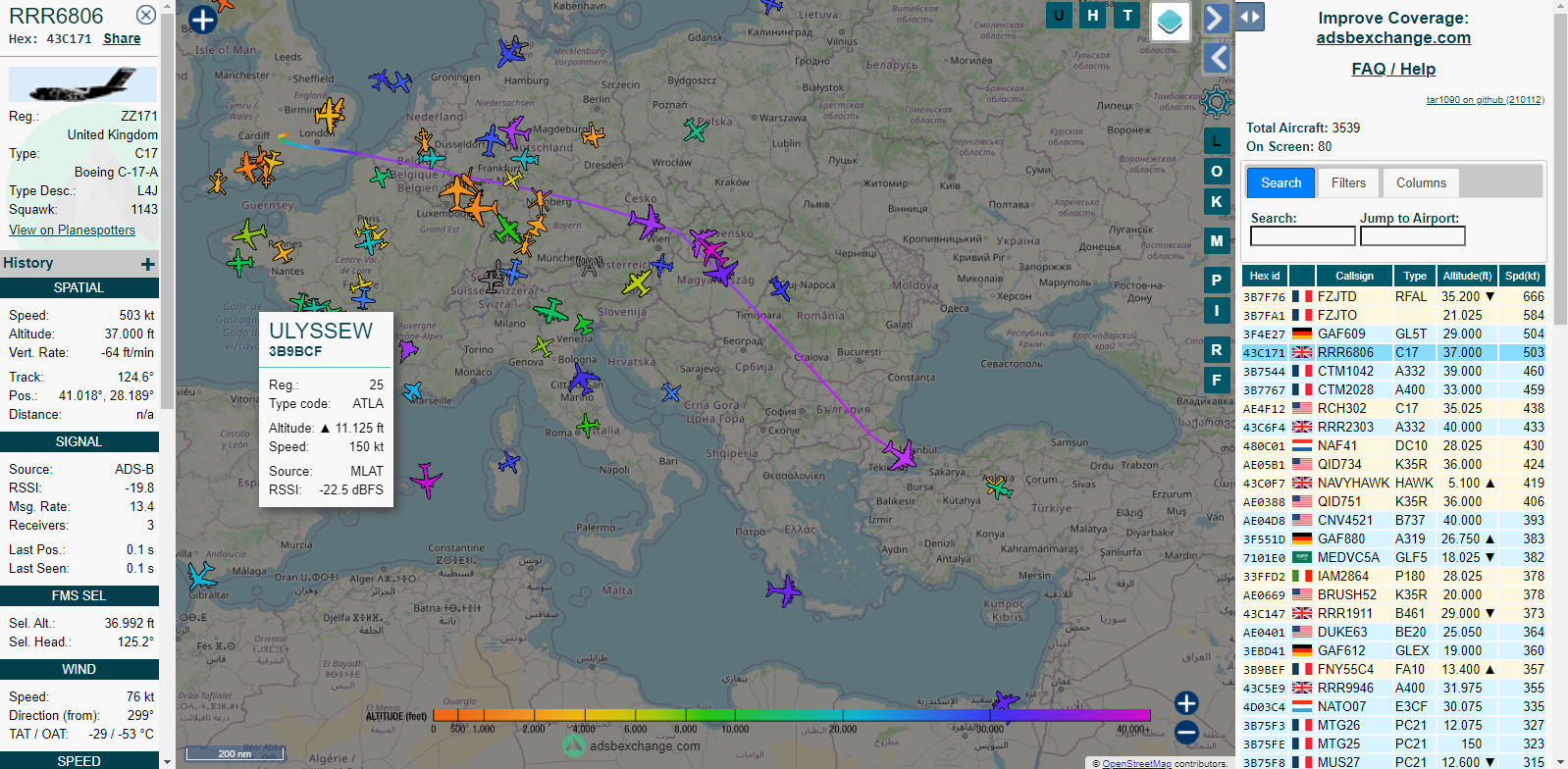Open View on Planespotters link
Viewport: 1568px width, 769px height.
point(72,230)
